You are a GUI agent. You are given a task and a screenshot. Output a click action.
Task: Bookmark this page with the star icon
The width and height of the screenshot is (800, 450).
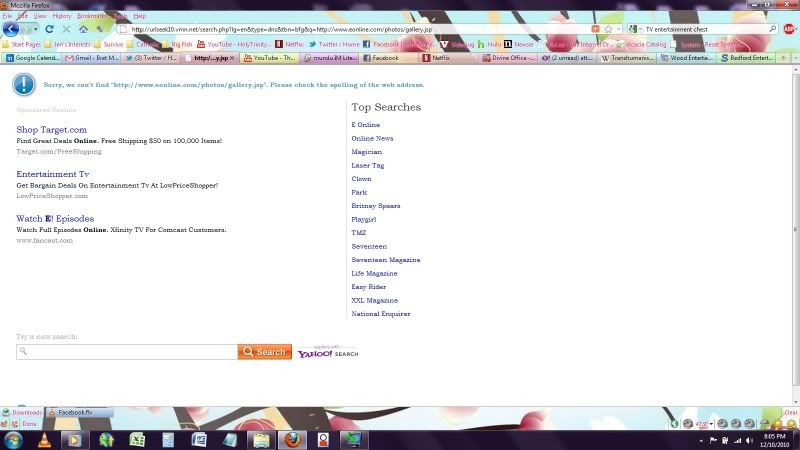608,29
